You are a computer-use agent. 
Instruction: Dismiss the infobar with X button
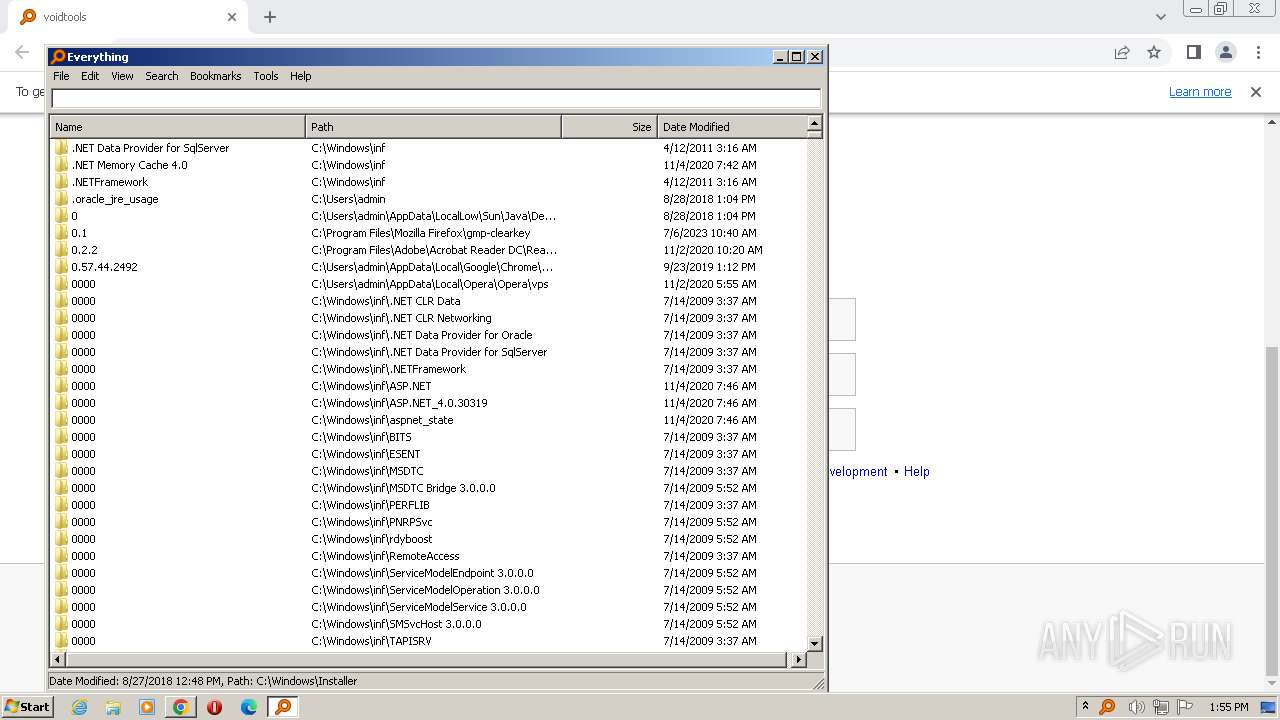coord(1256,92)
